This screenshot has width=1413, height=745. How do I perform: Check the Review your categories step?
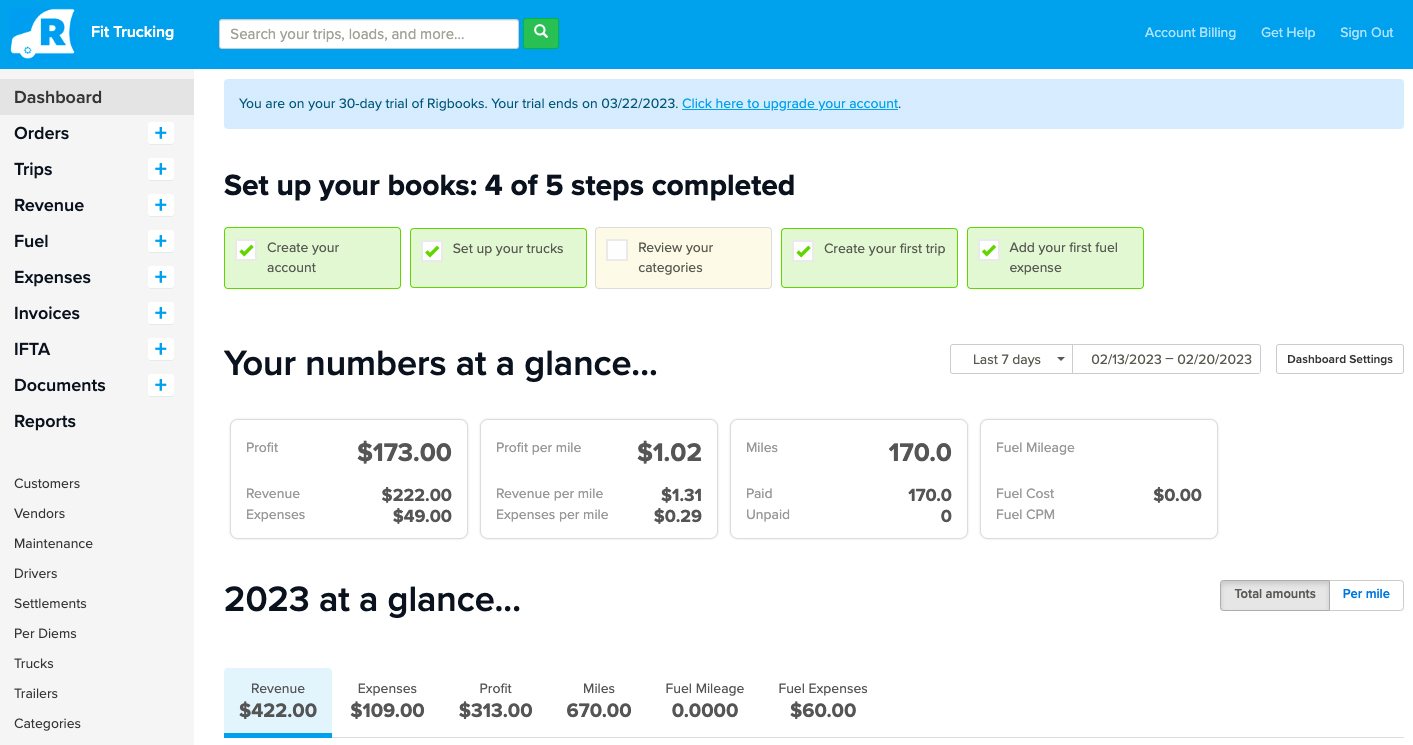point(616,250)
